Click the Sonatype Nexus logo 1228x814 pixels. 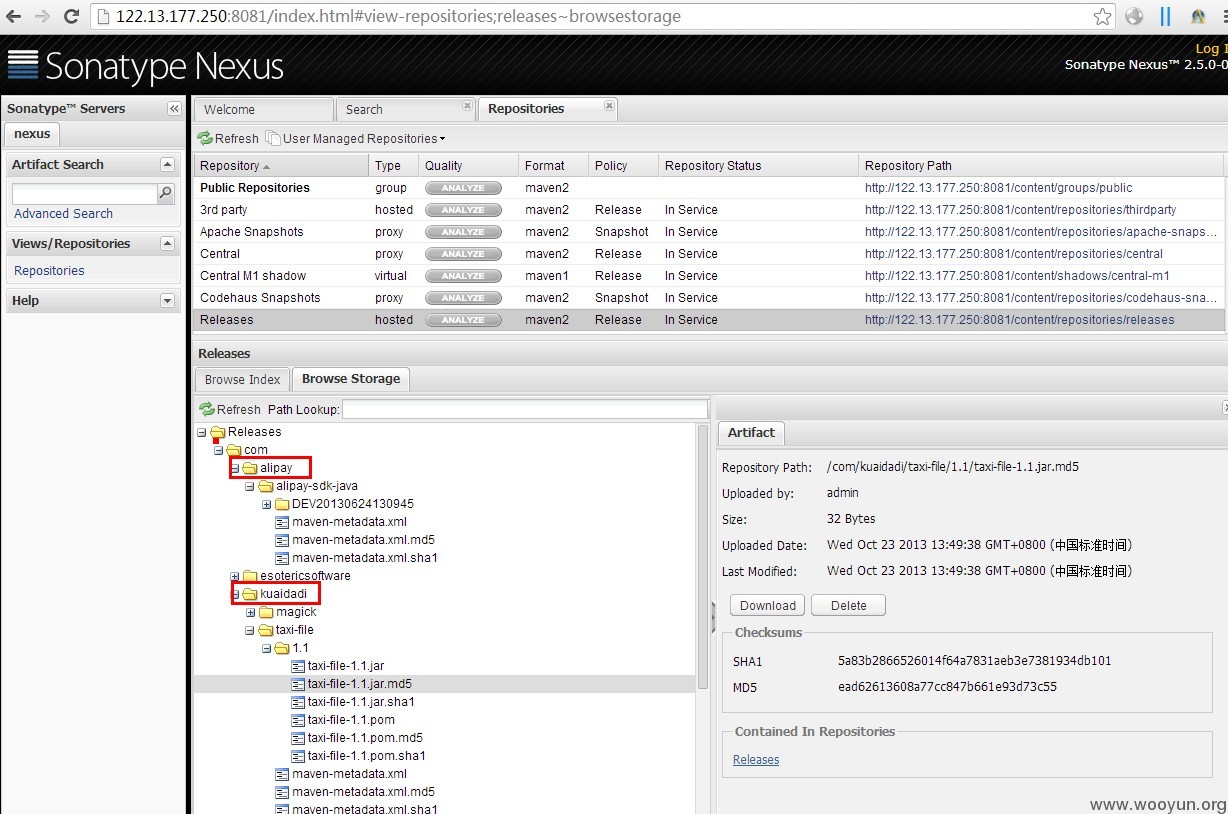[x=146, y=66]
